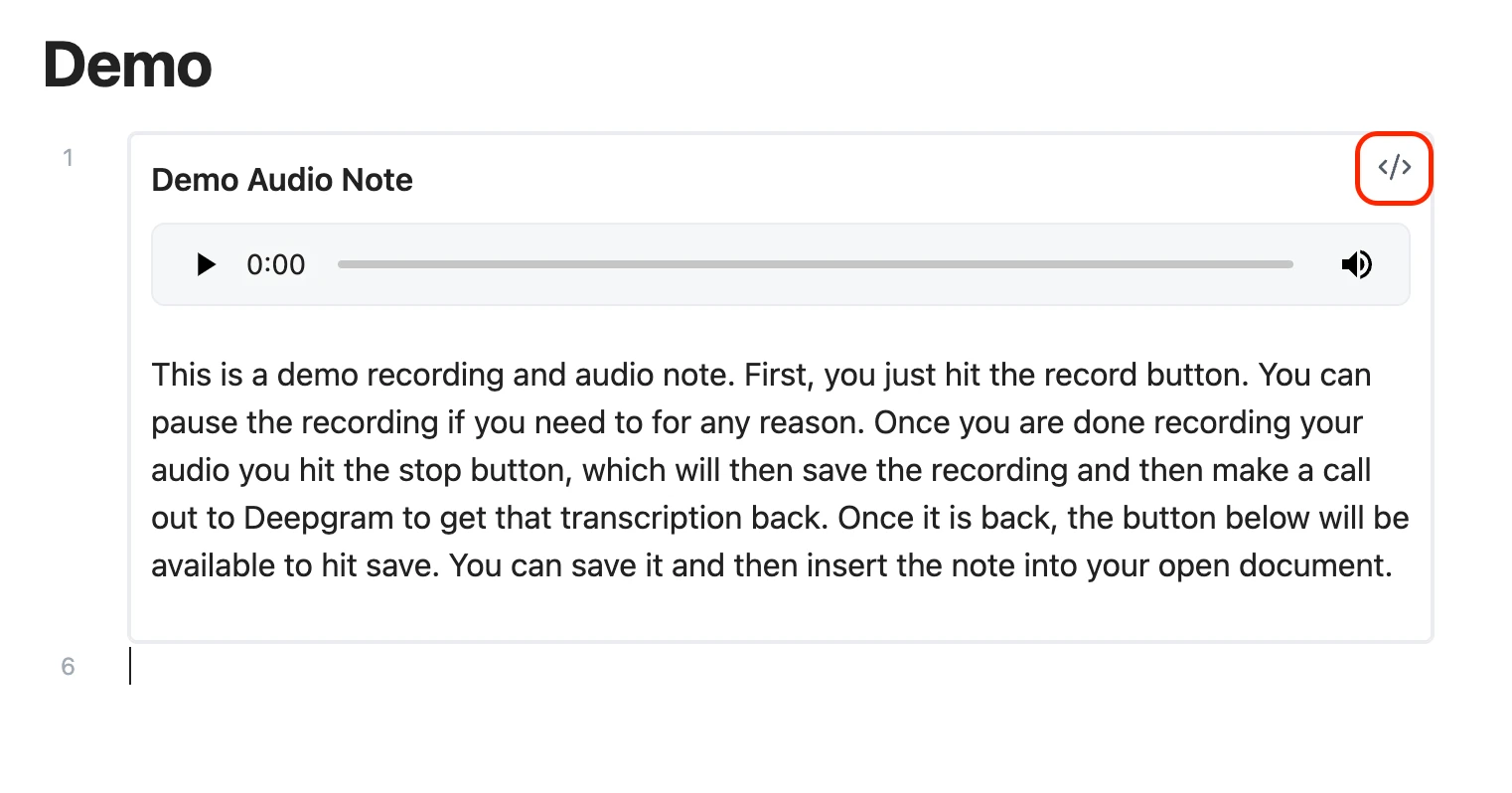
Task: Toggle audio muting with the speaker control
Action: (x=1357, y=264)
